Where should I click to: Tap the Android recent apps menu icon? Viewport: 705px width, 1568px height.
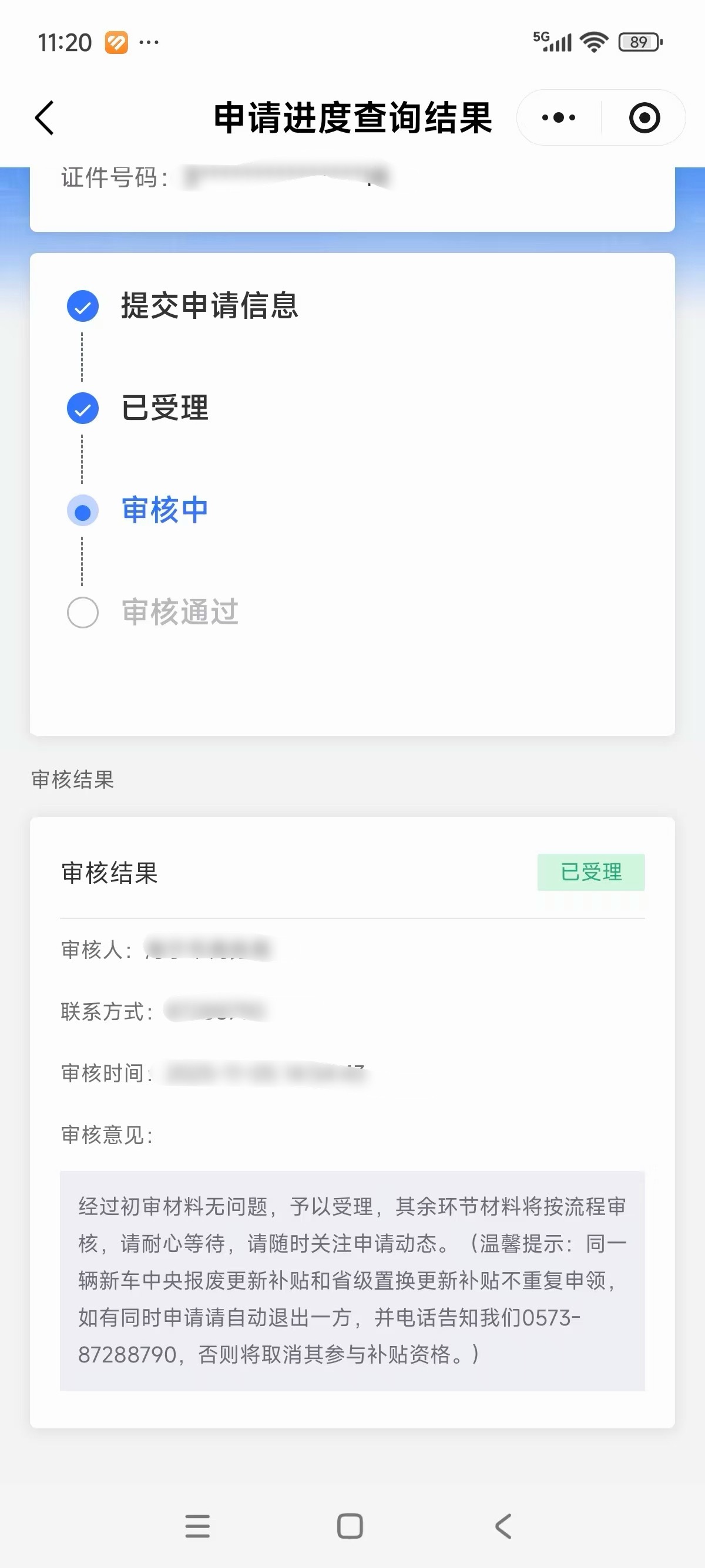(x=197, y=1526)
